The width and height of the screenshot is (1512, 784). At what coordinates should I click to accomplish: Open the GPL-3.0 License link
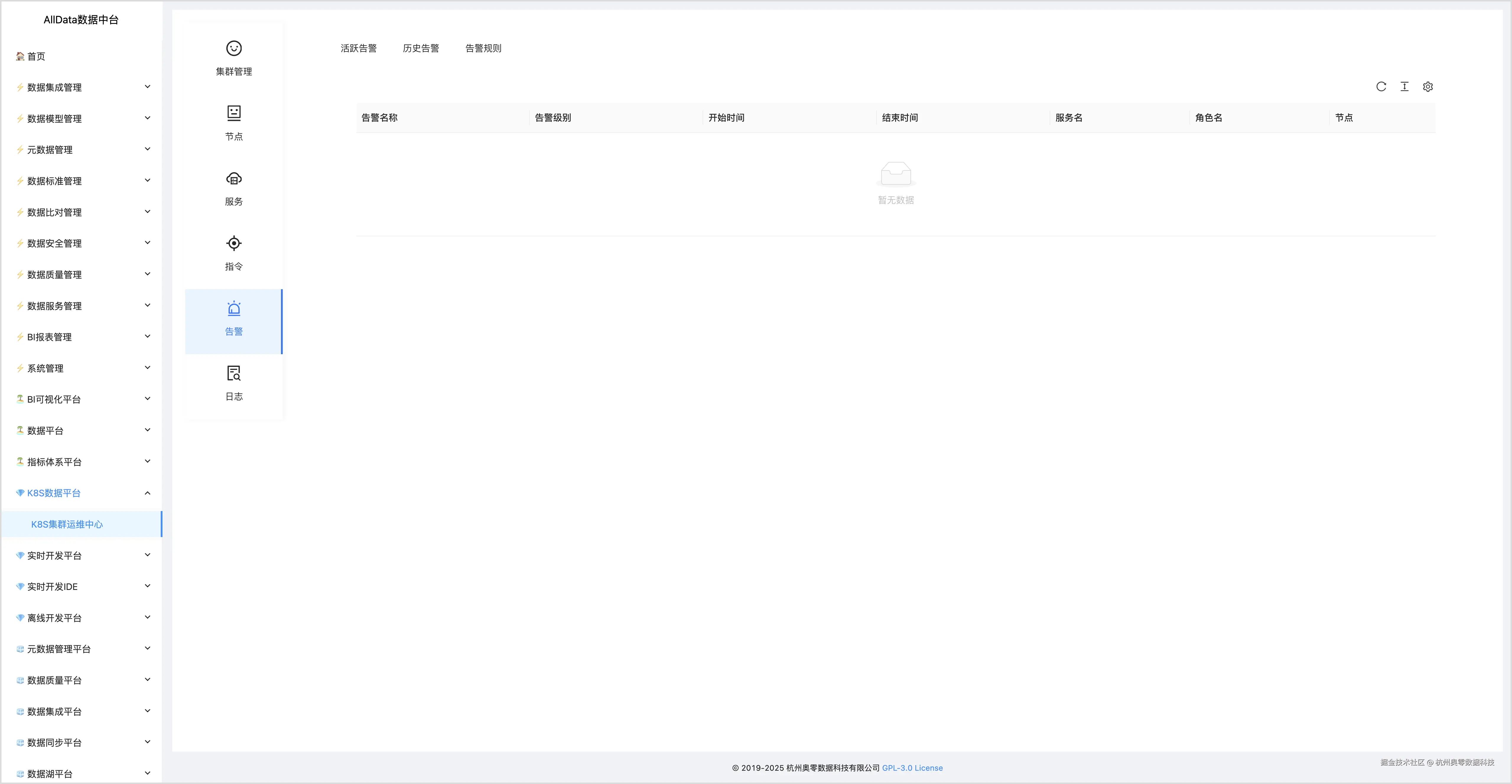click(x=912, y=767)
